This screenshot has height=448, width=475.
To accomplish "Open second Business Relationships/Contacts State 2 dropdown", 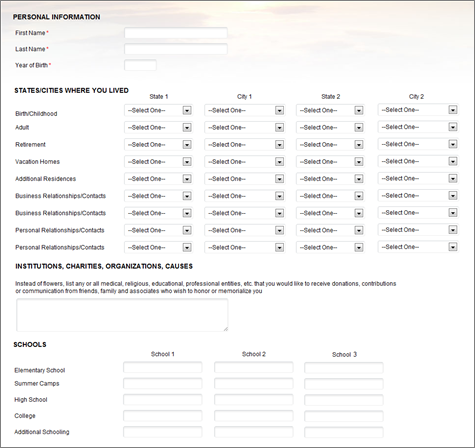I will (x=330, y=213).
